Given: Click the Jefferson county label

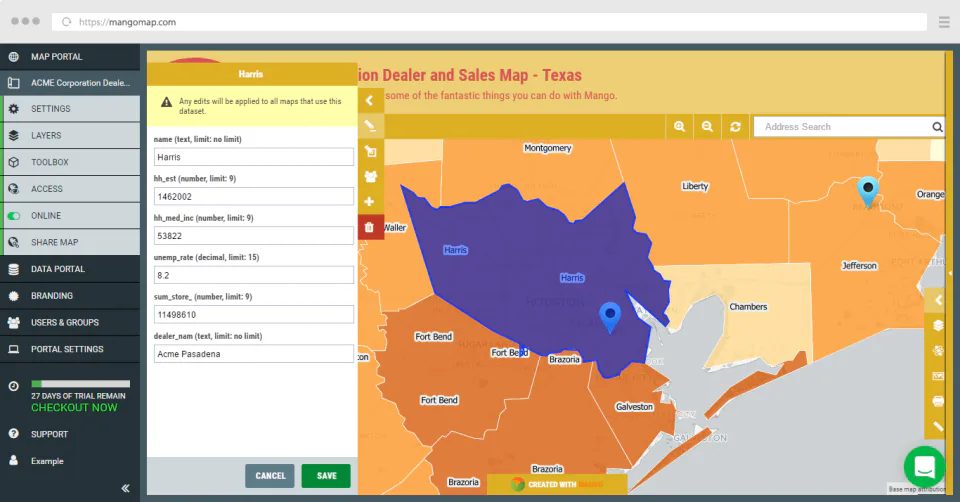Looking at the screenshot, I should (859, 266).
